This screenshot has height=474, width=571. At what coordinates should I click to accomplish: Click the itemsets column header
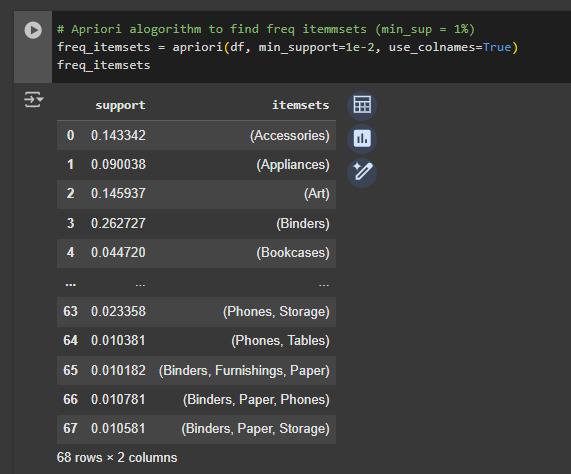click(x=300, y=105)
